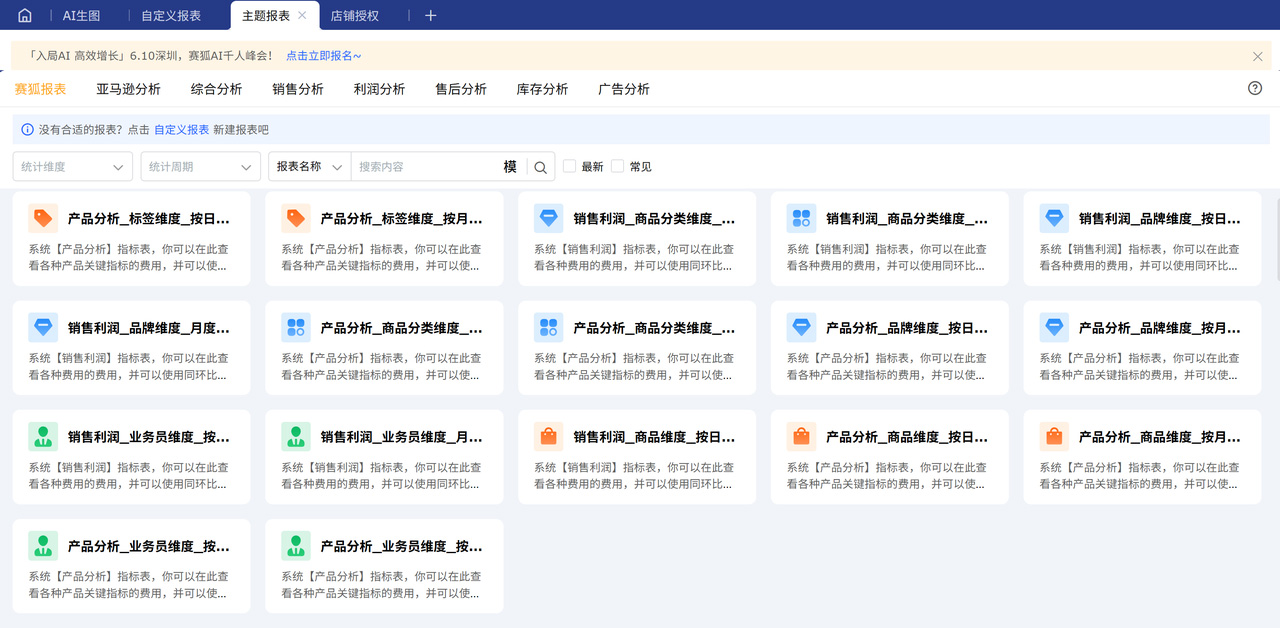Select the 主题报表 tab
Image resolution: width=1280 pixels, height=628 pixels.
[x=266, y=15]
